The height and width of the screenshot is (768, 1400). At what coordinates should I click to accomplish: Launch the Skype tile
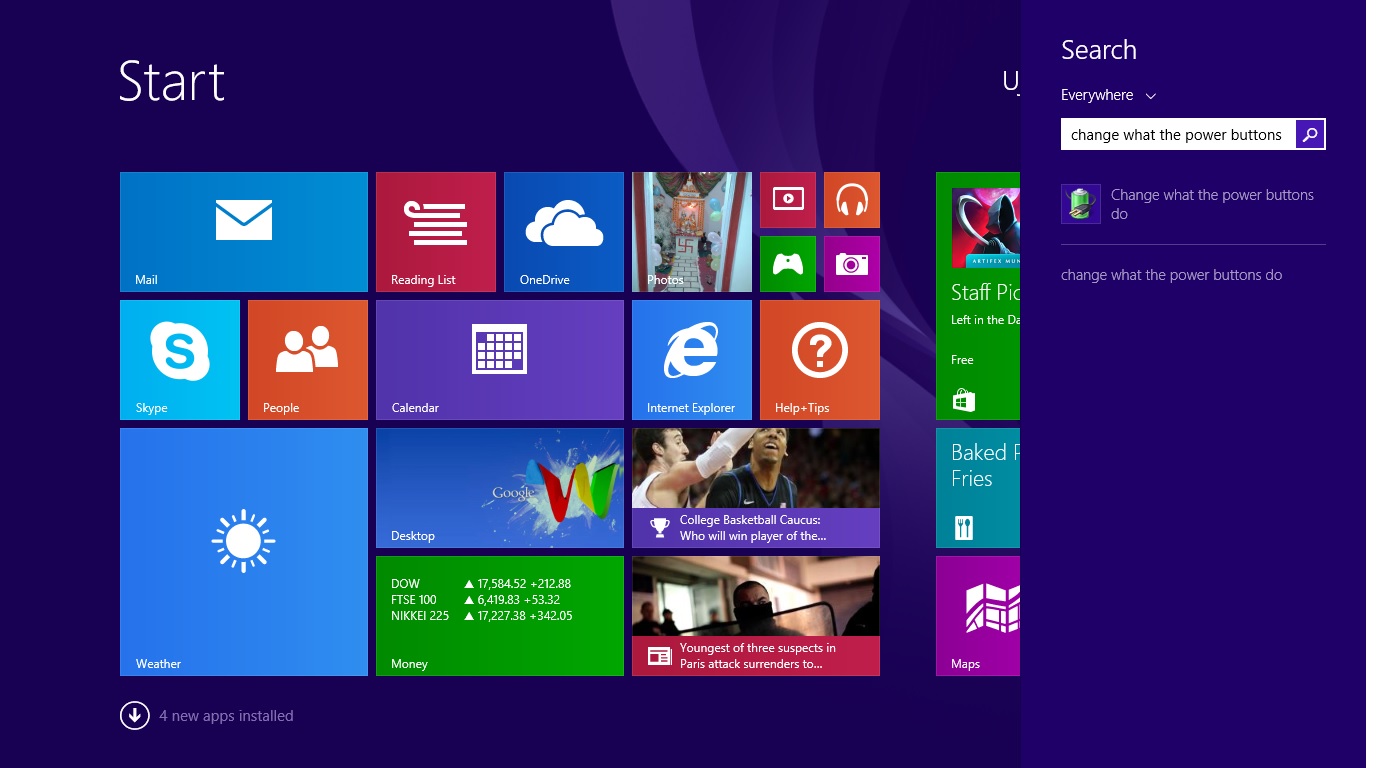click(x=180, y=360)
